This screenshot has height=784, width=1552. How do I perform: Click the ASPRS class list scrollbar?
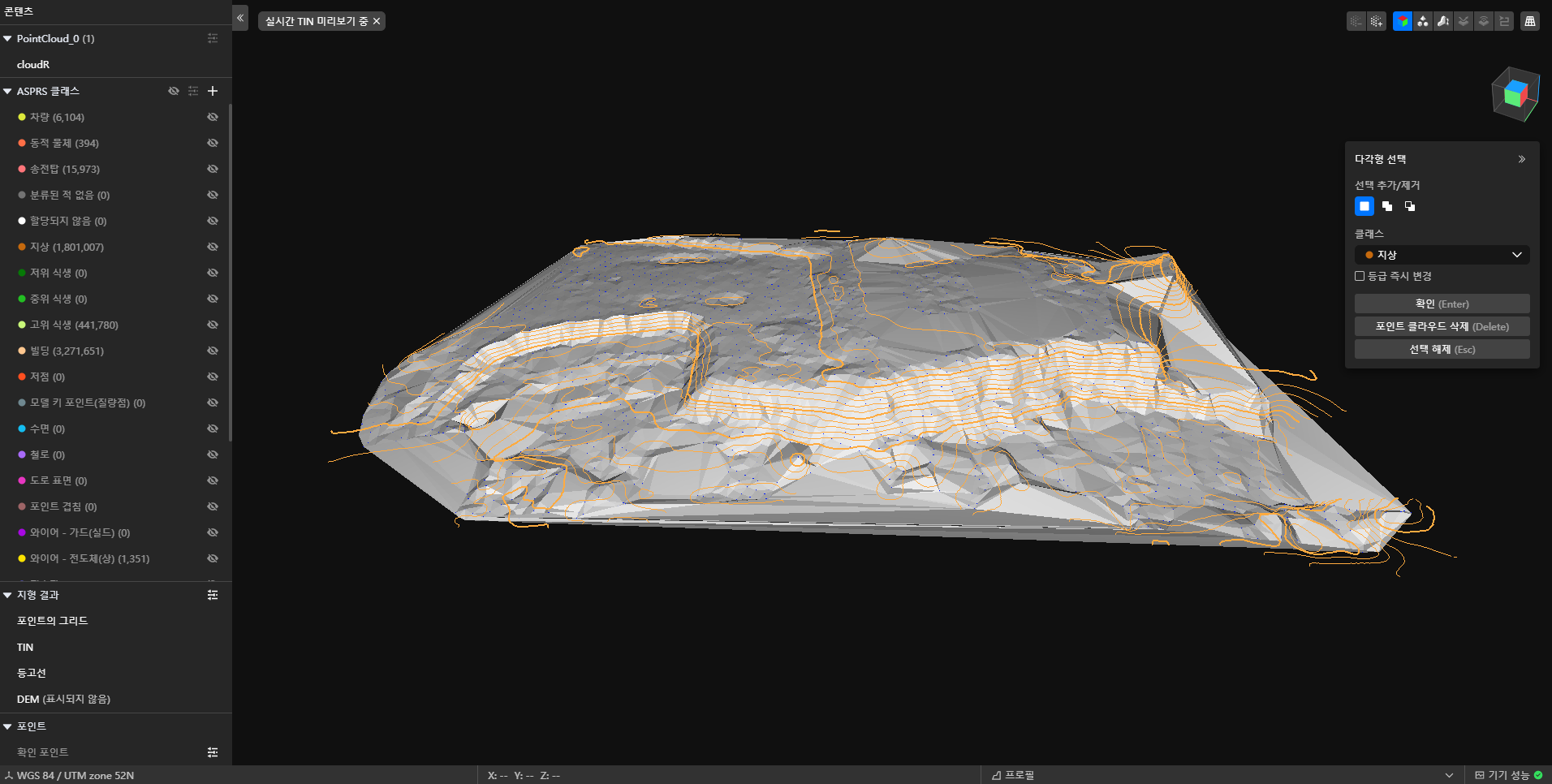pyautogui.click(x=231, y=273)
